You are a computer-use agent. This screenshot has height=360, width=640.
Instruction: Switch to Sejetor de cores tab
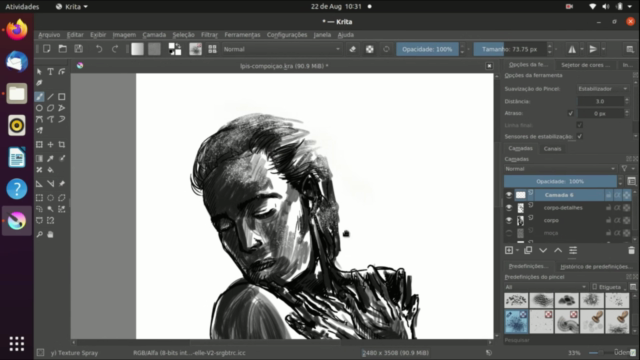(x=585, y=65)
